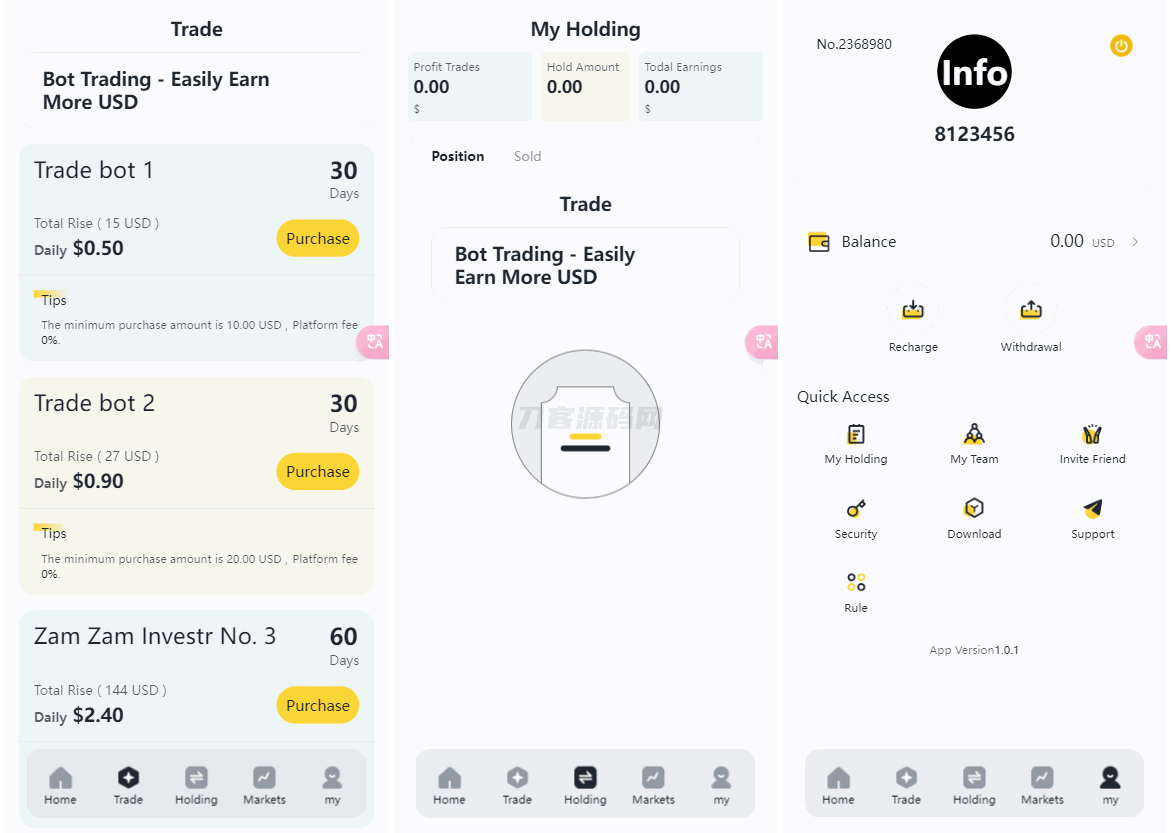Tap Home in middle screen navigation bar

449,785
